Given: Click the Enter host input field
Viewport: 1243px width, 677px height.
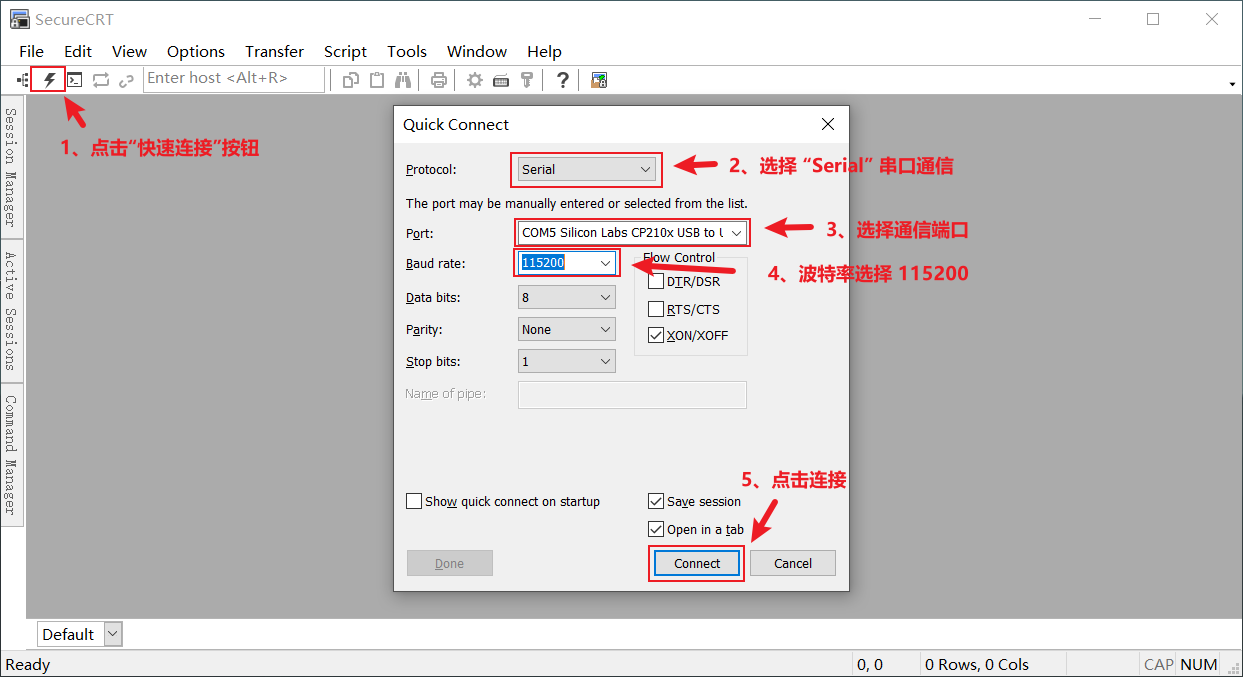Looking at the screenshot, I should coord(234,79).
